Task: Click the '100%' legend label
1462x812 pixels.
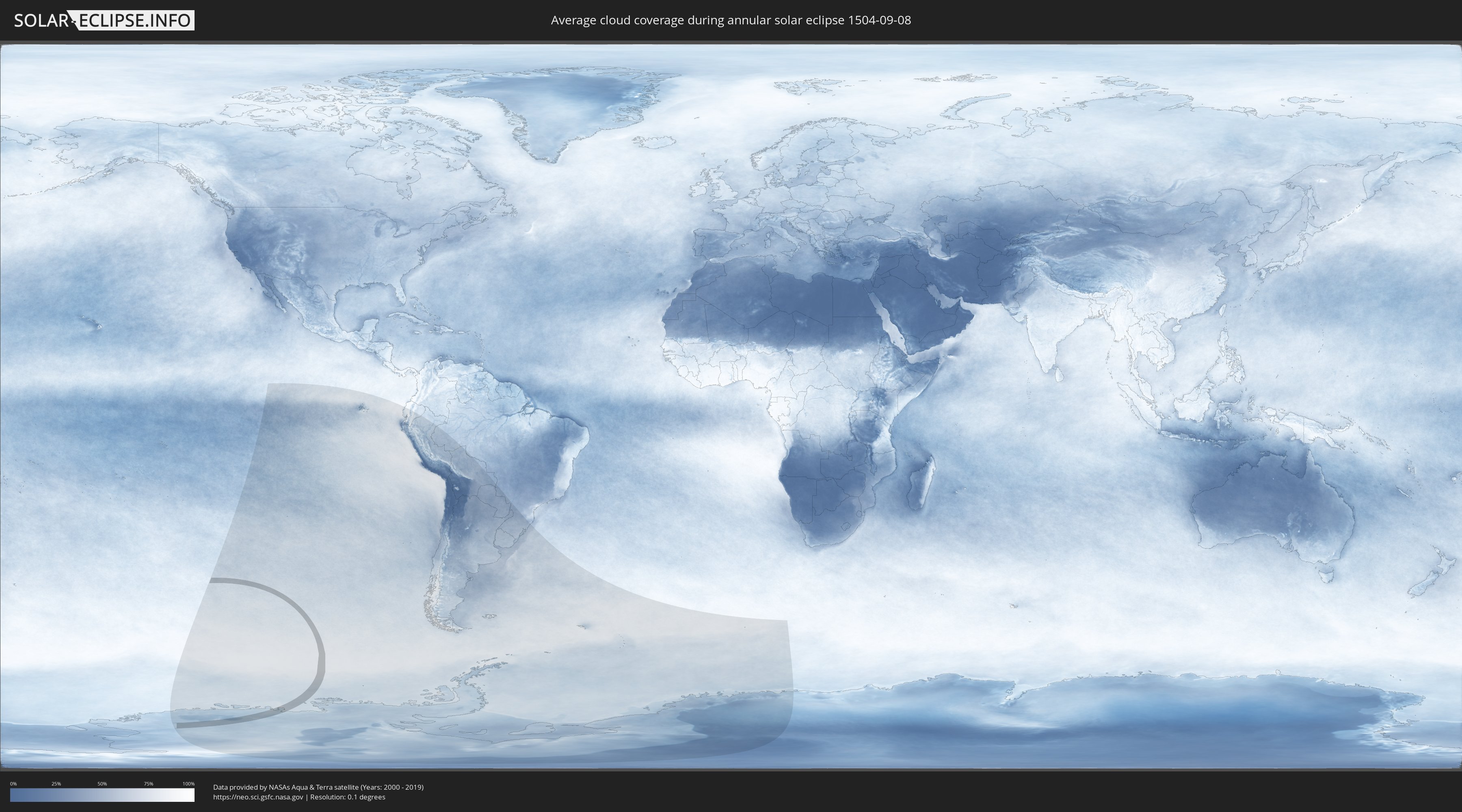Action: pos(188,784)
